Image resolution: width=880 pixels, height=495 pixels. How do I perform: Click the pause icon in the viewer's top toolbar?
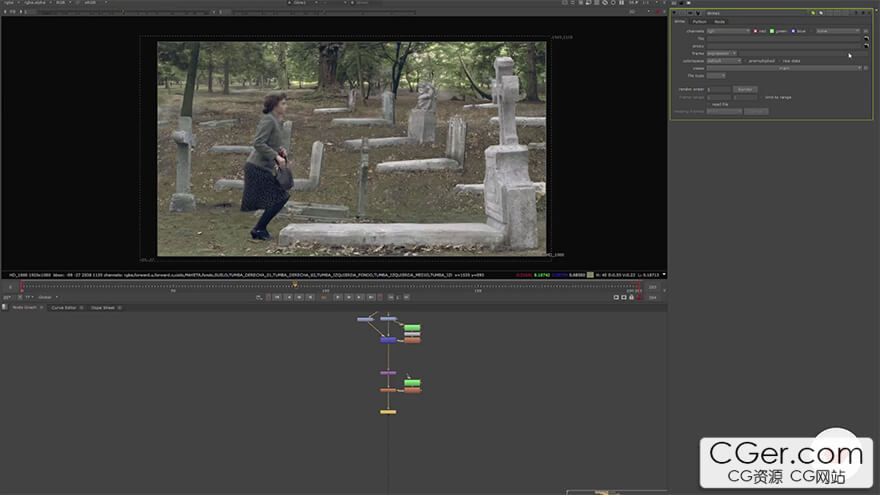point(621,3)
